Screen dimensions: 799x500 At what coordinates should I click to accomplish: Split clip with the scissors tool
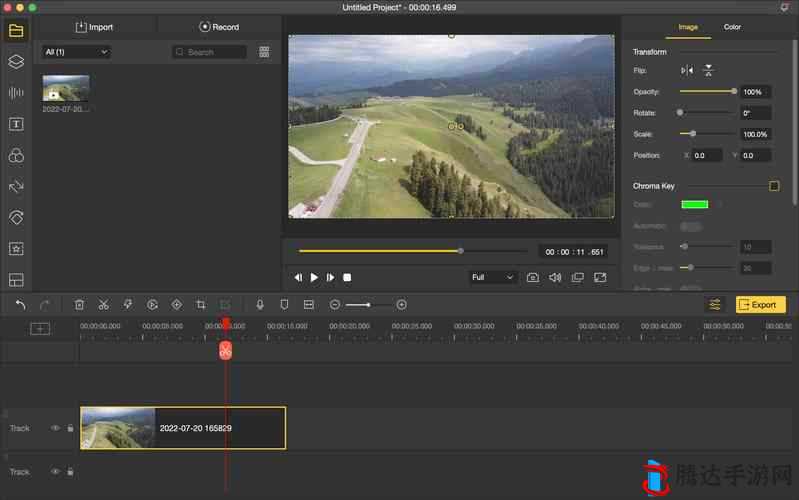(x=103, y=305)
